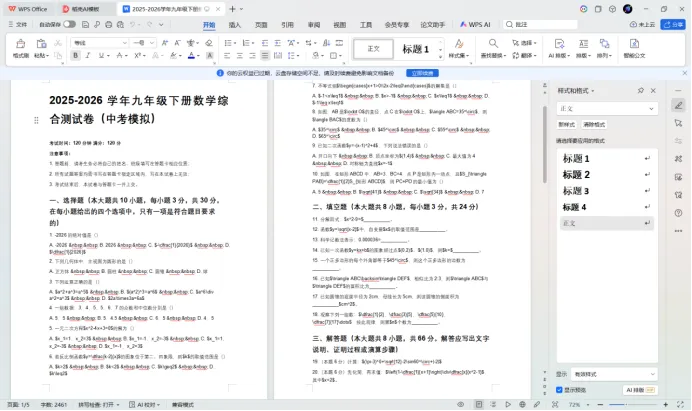This screenshot has width=692, height=411.
Task: Click the decrease indent icon
Action: click(x=265, y=43)
